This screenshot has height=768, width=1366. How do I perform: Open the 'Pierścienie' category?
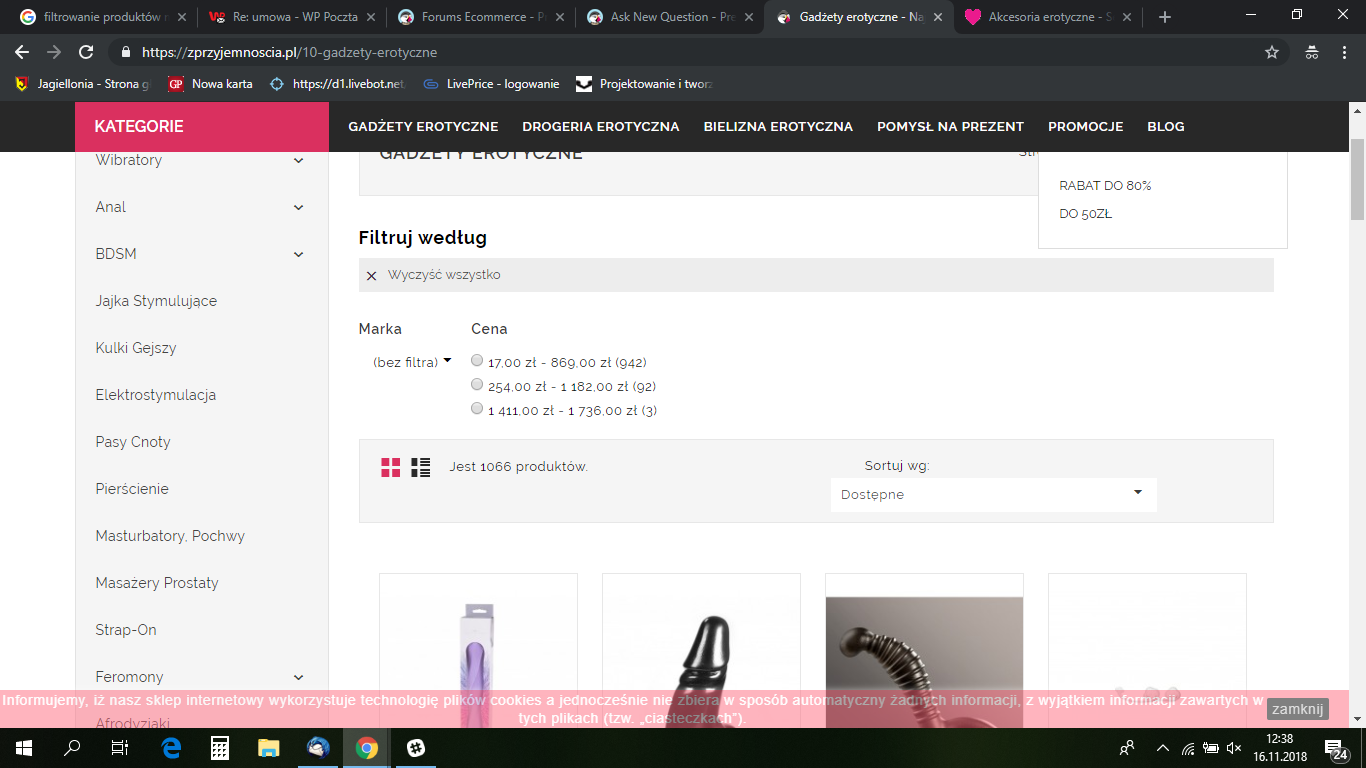(132, 489)
